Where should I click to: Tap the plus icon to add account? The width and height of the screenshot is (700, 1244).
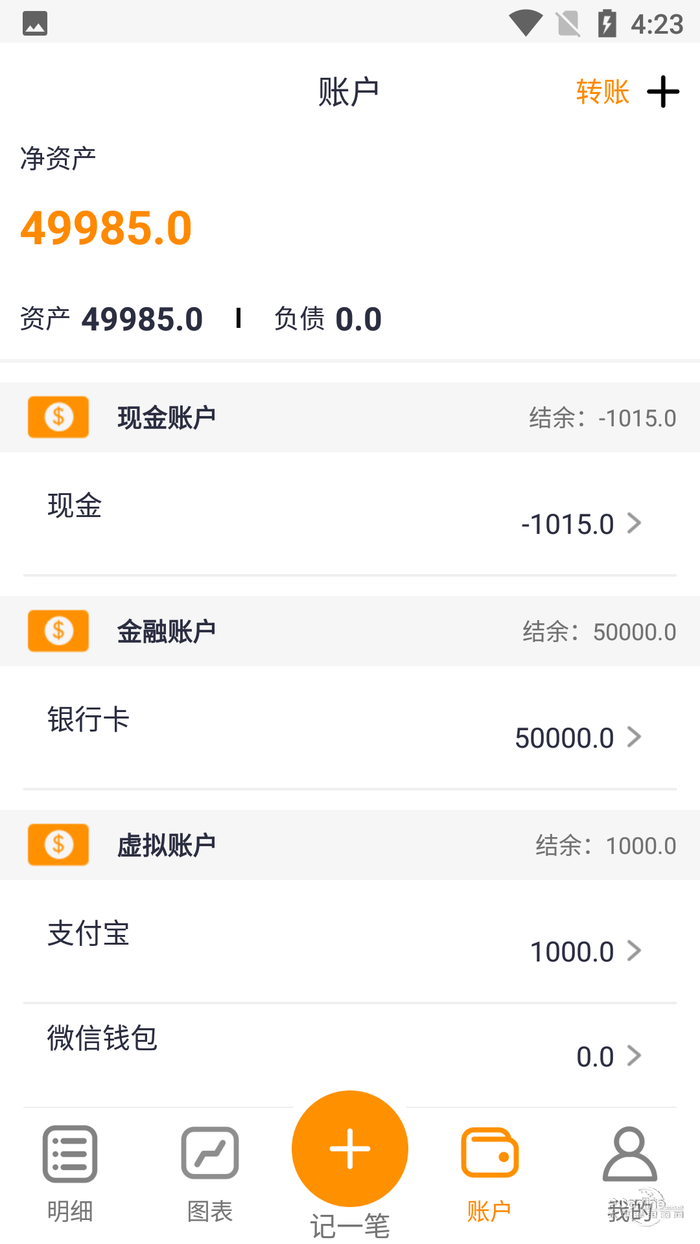click(x=663, y=93)
